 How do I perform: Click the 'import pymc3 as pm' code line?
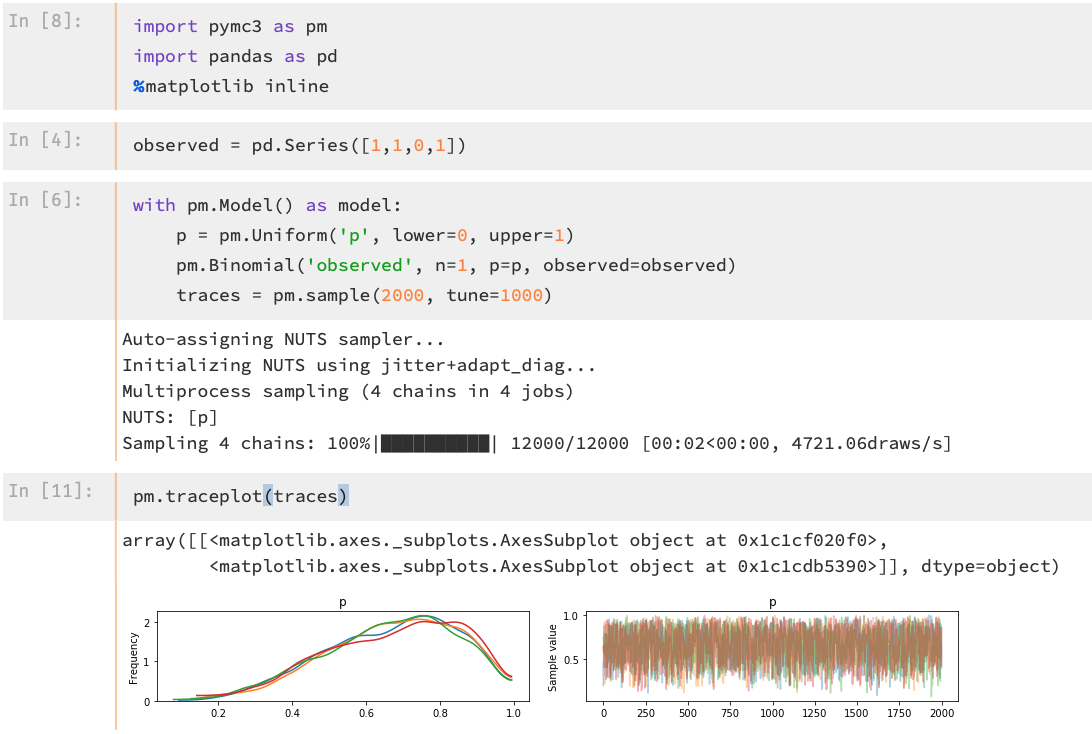tap(230, 26)
